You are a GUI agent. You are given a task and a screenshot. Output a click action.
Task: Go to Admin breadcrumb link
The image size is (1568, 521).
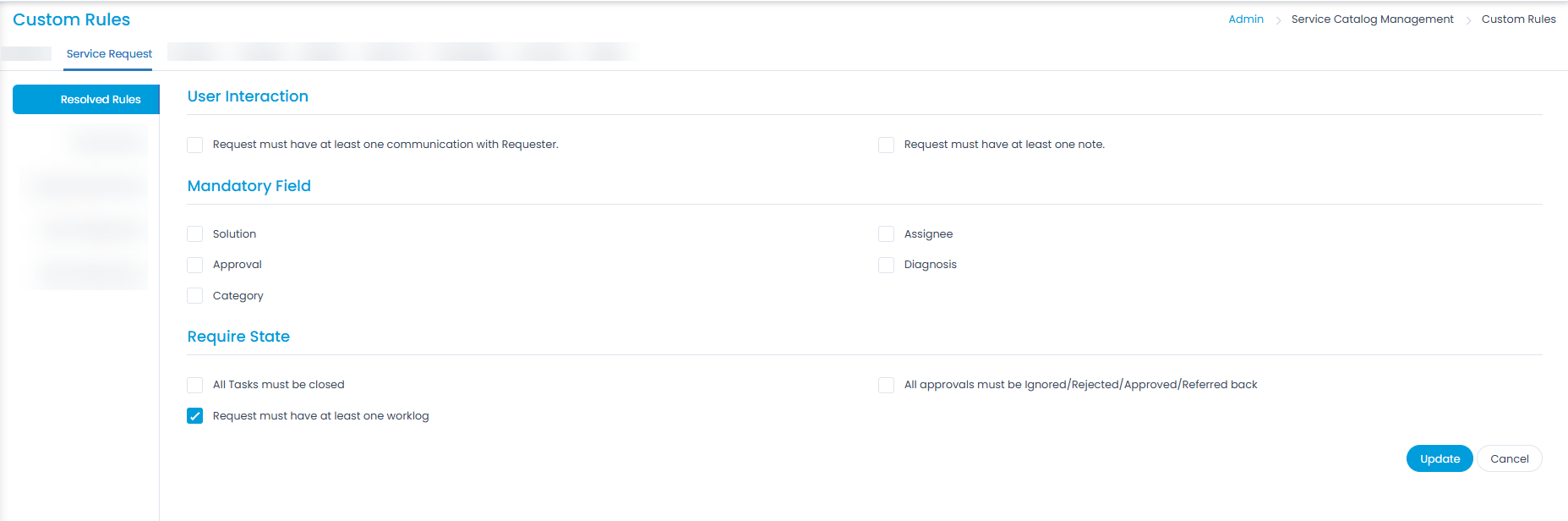point(1246,19)
